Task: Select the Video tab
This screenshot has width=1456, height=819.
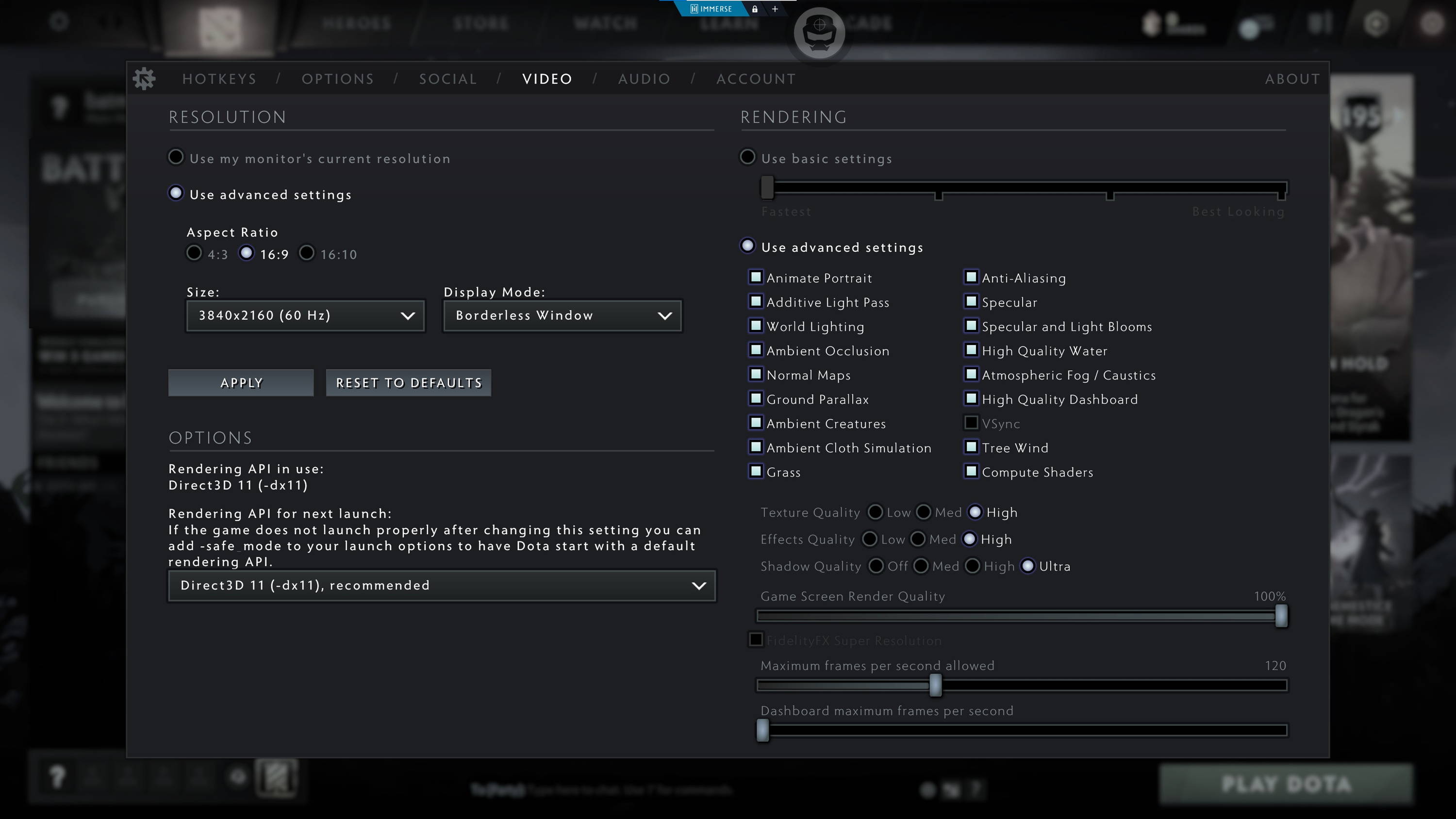Action: point(547,79)
